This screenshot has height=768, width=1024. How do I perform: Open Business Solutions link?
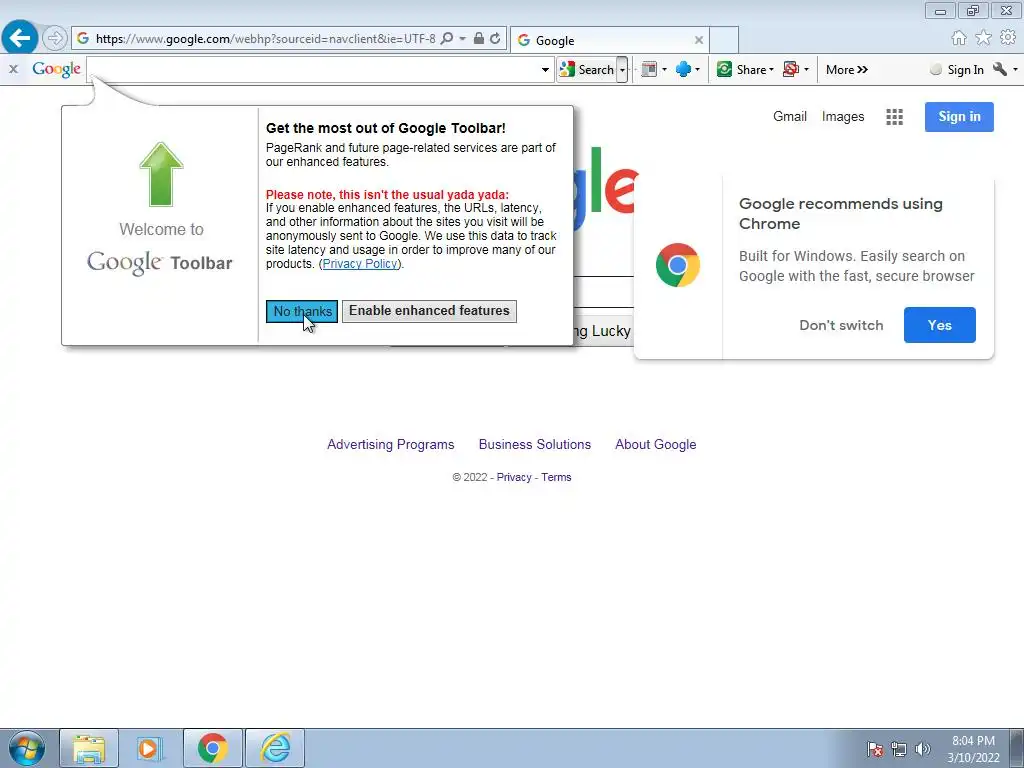pyautogui.click(x=534, y=444)
